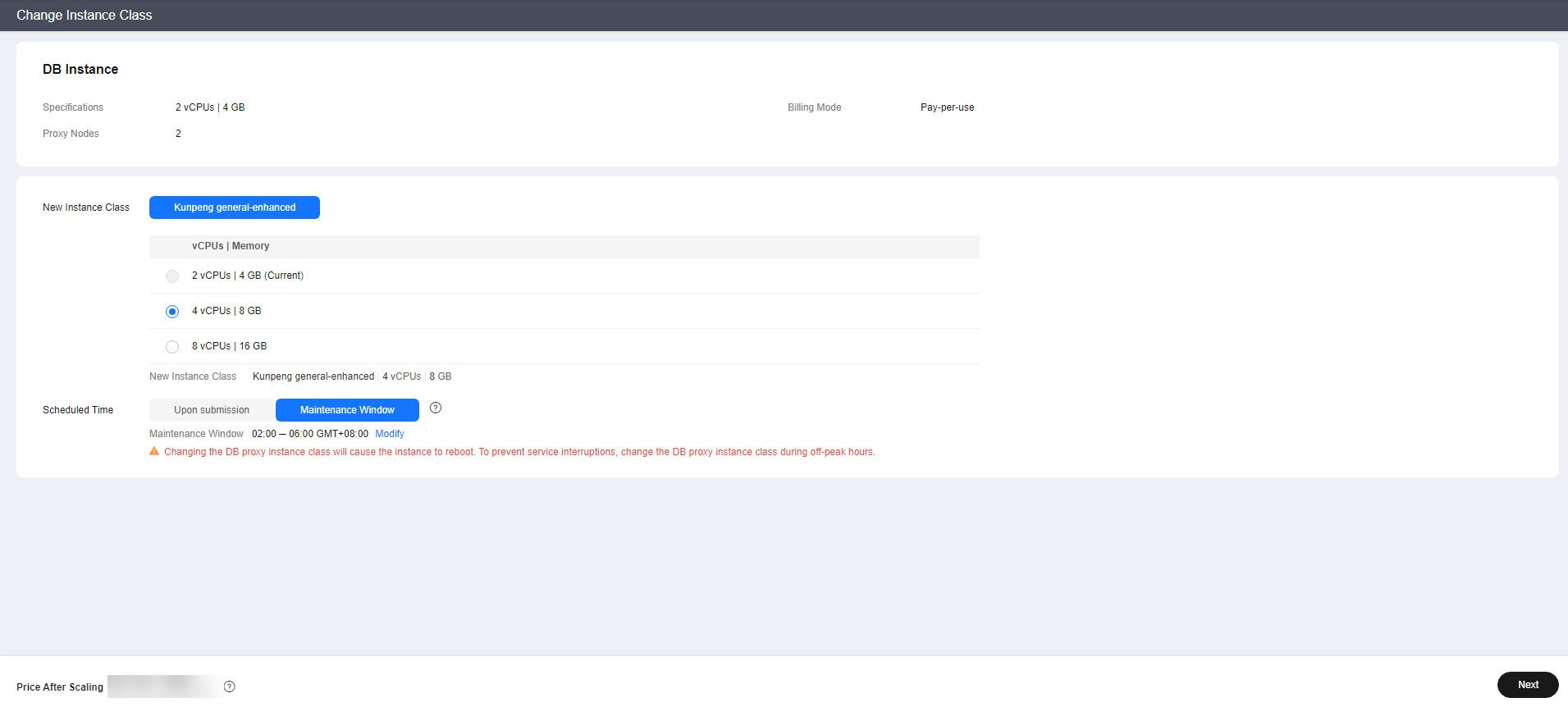Click the Proxy Nodes value 2
1568x707 pixels.
coord(178,134)
